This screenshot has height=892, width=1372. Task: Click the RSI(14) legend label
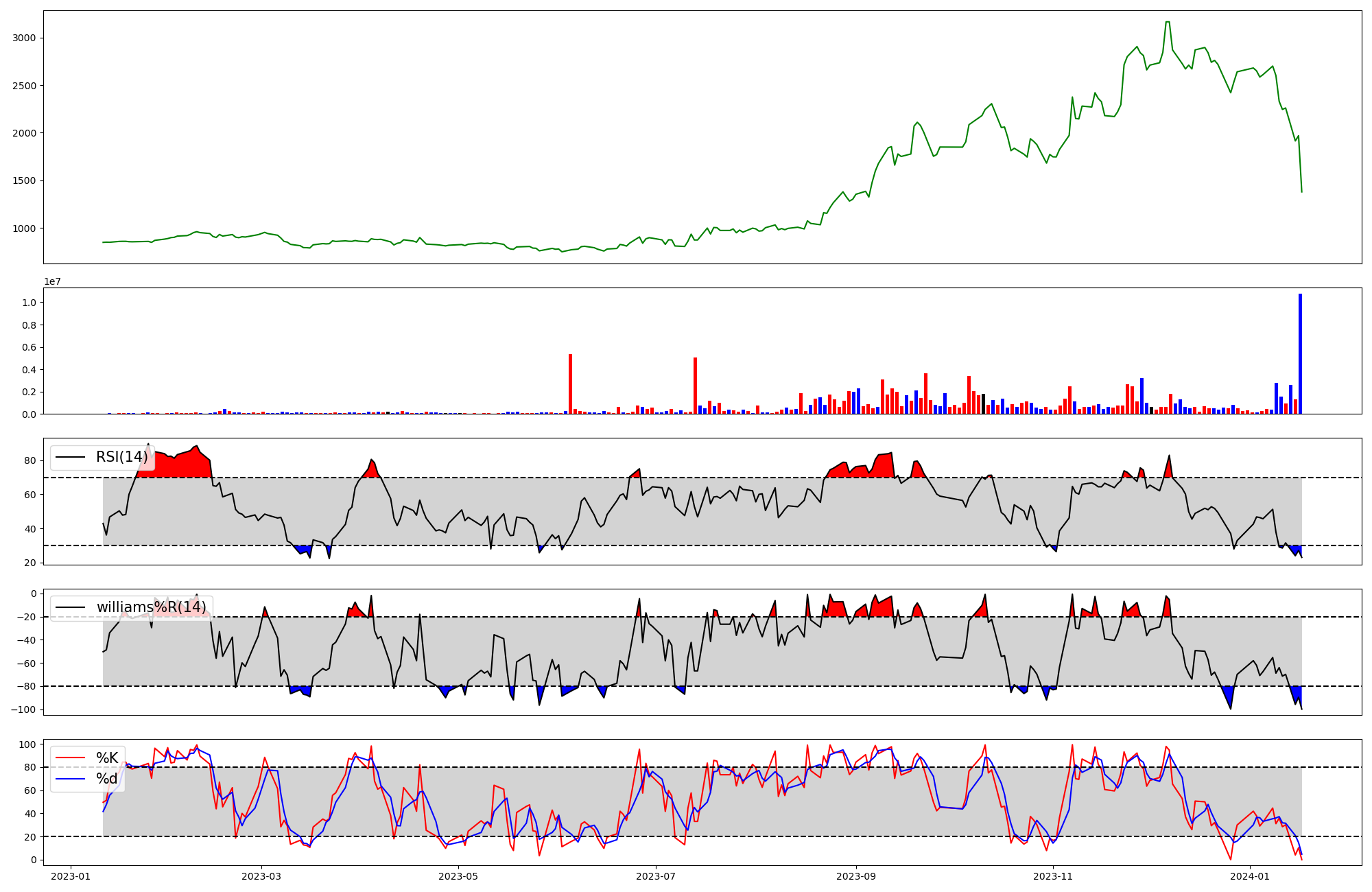(121, 457)
